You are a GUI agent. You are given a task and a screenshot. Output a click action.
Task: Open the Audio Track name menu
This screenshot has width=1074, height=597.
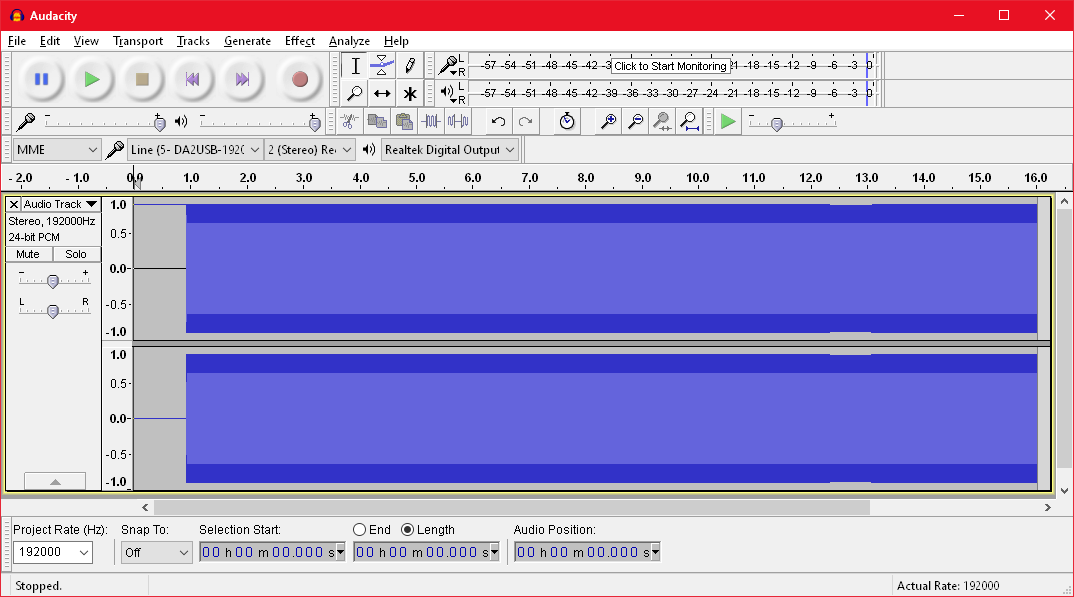pos(61,204)
